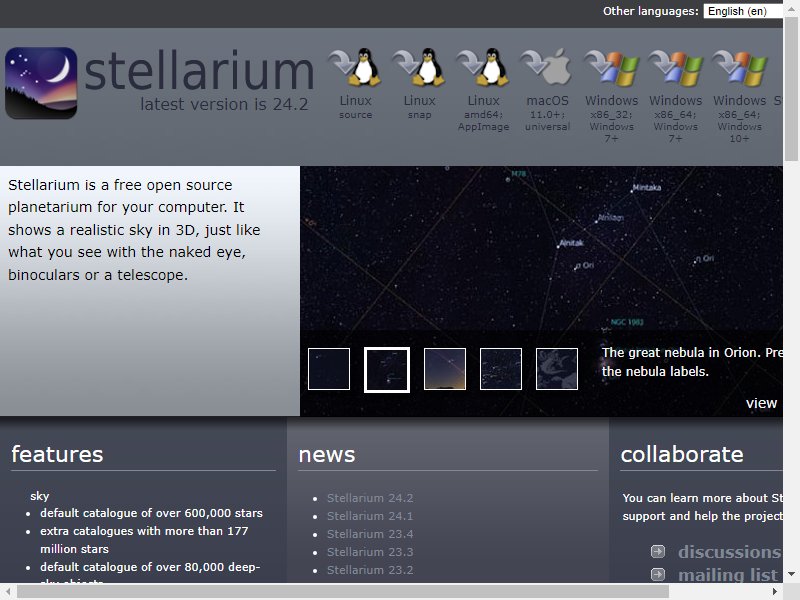Screen dimensions: 800x600
Task: Open the mailing list link
Action: [x=728, y=575]
